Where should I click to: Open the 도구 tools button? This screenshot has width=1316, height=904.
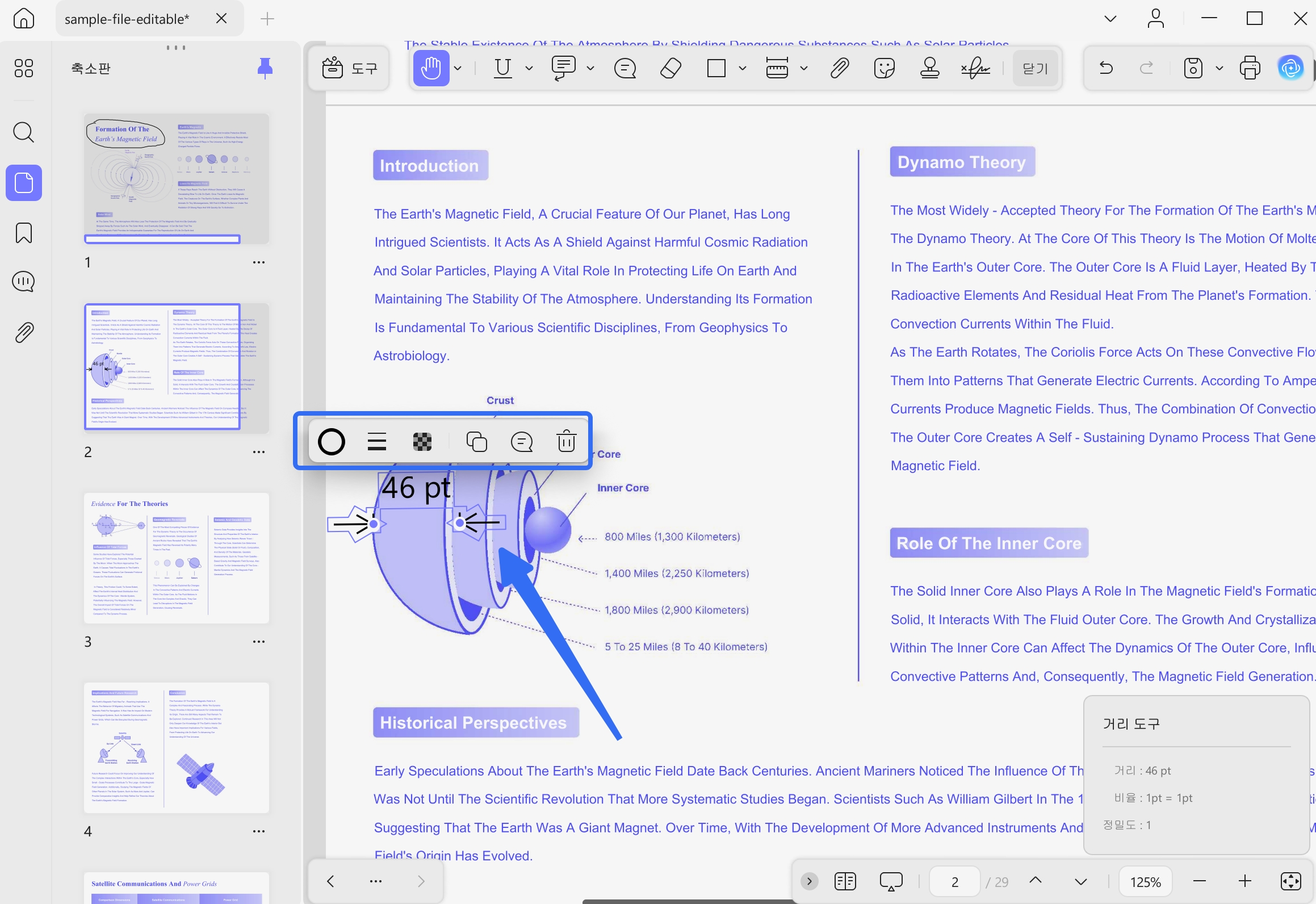349,69
